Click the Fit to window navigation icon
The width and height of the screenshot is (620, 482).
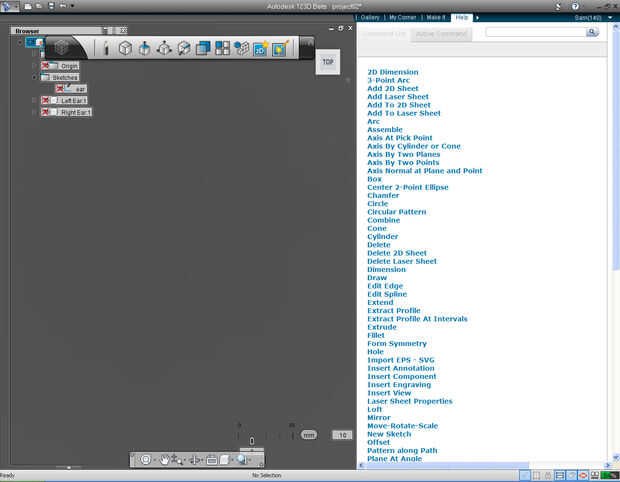(212, 460)
